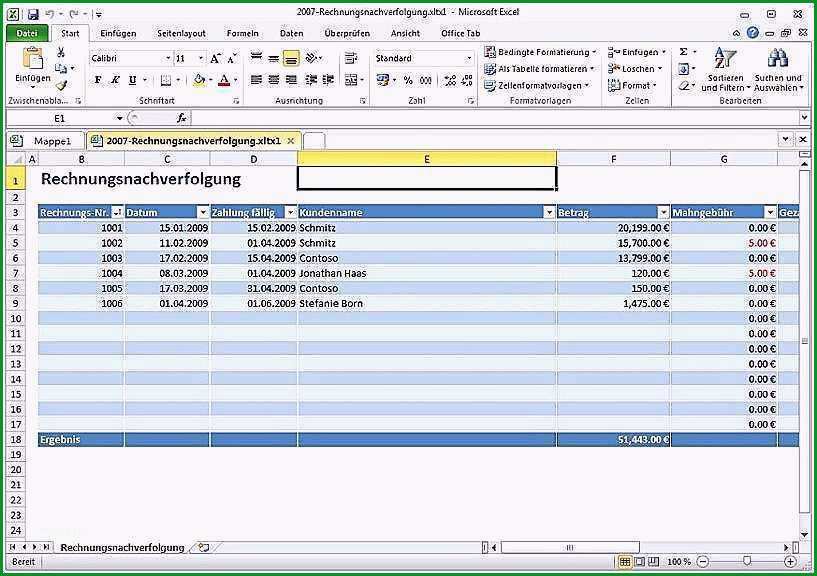Open Suchen und Auswählen binoculars menu
817x576 pixels.
pyautogui.click(x=778, y=69)
